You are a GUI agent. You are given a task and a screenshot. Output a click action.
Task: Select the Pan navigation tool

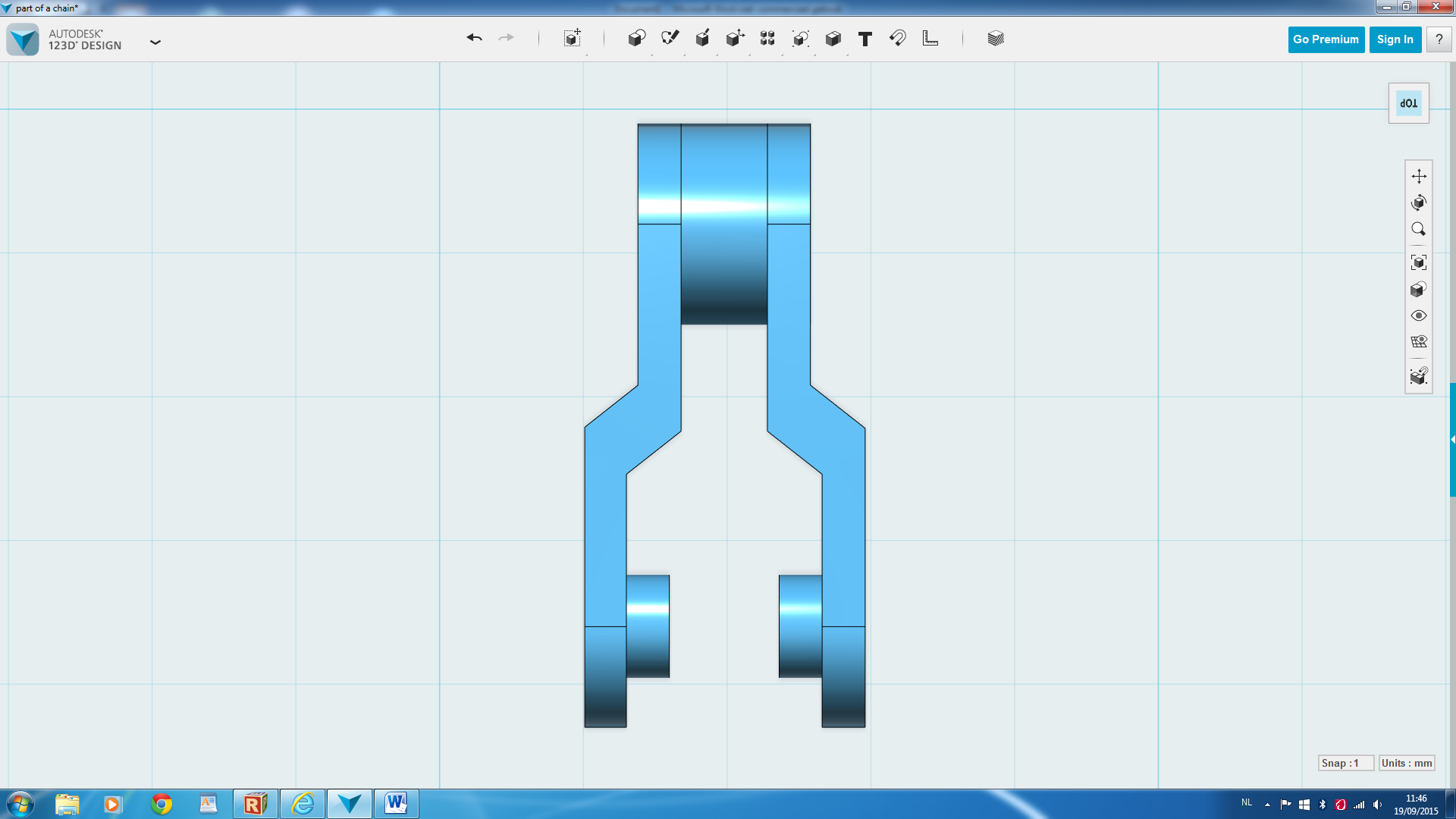click(x=1419, y=176)
